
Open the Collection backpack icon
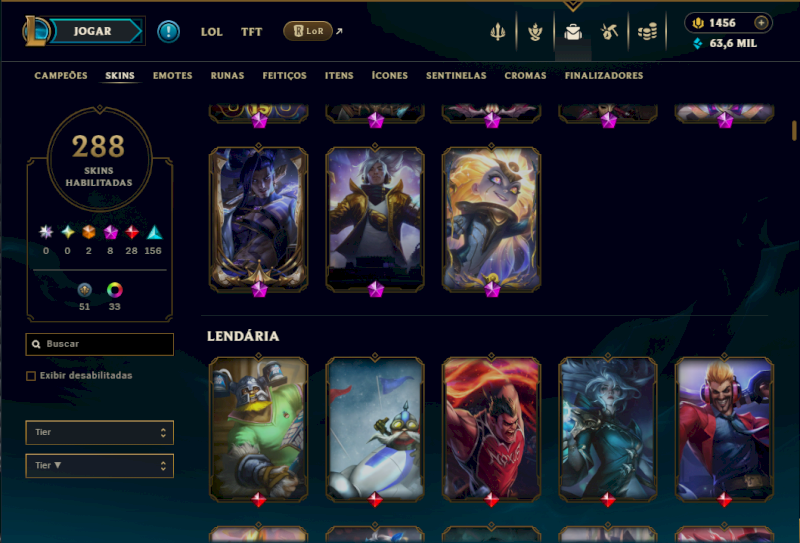pos(573,32)
